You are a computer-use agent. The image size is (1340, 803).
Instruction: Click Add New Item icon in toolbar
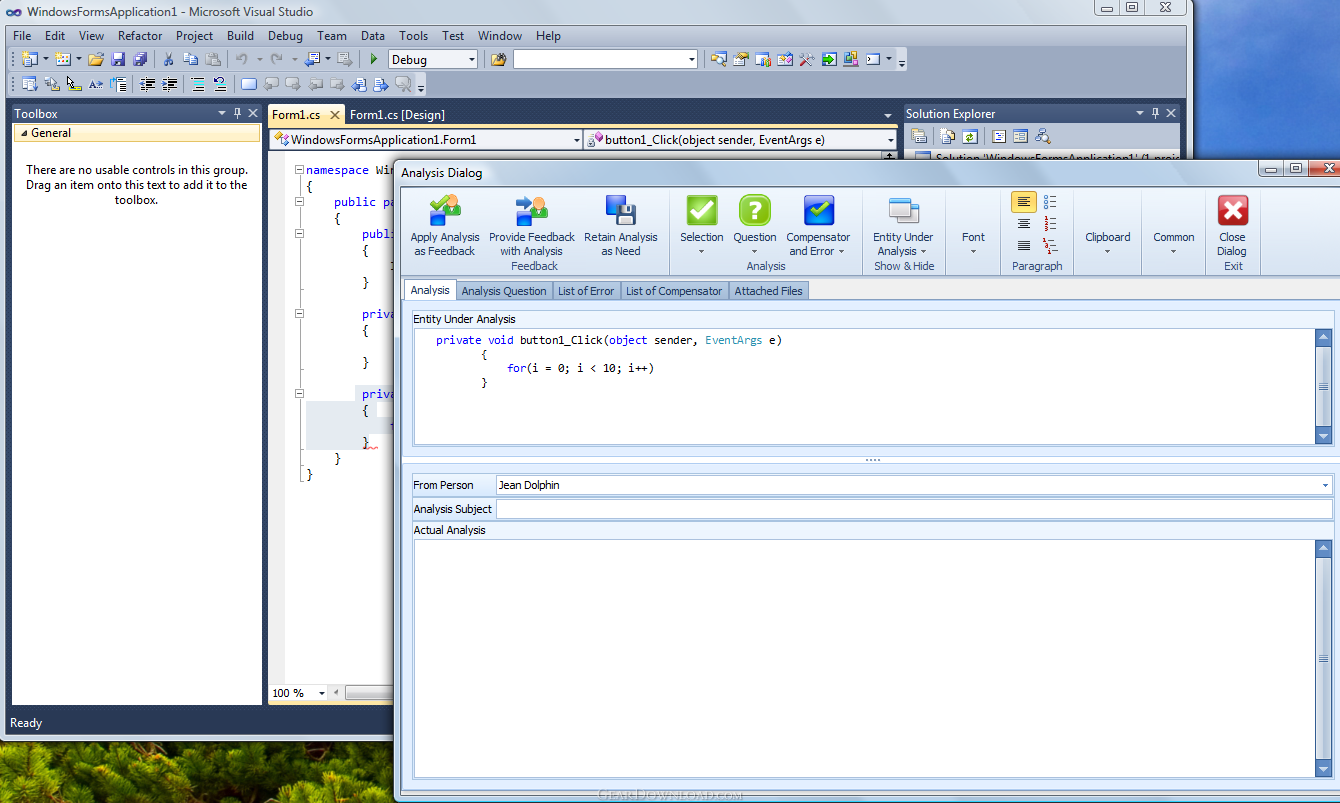click(x=63, y=60)
